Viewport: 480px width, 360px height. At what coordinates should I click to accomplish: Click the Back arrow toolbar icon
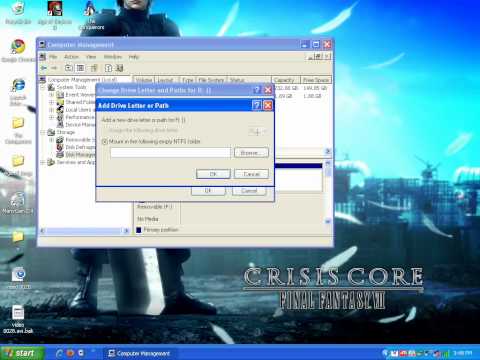(x=43, y=68)
